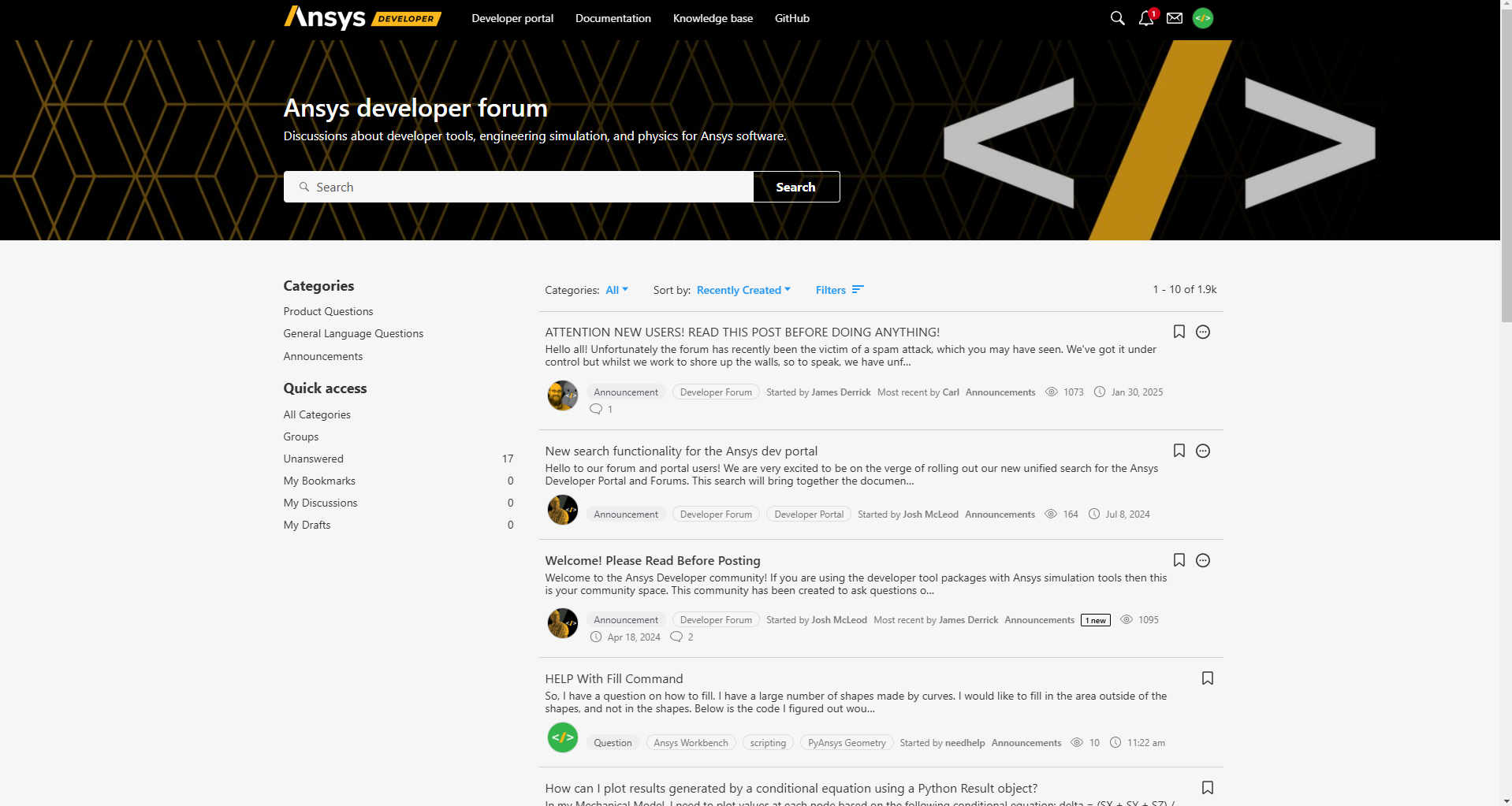Image resolution: width=1512 pixels, height=806 pixels.
Task: Click the unanswered count 17
Action: (x=508, y=459)
